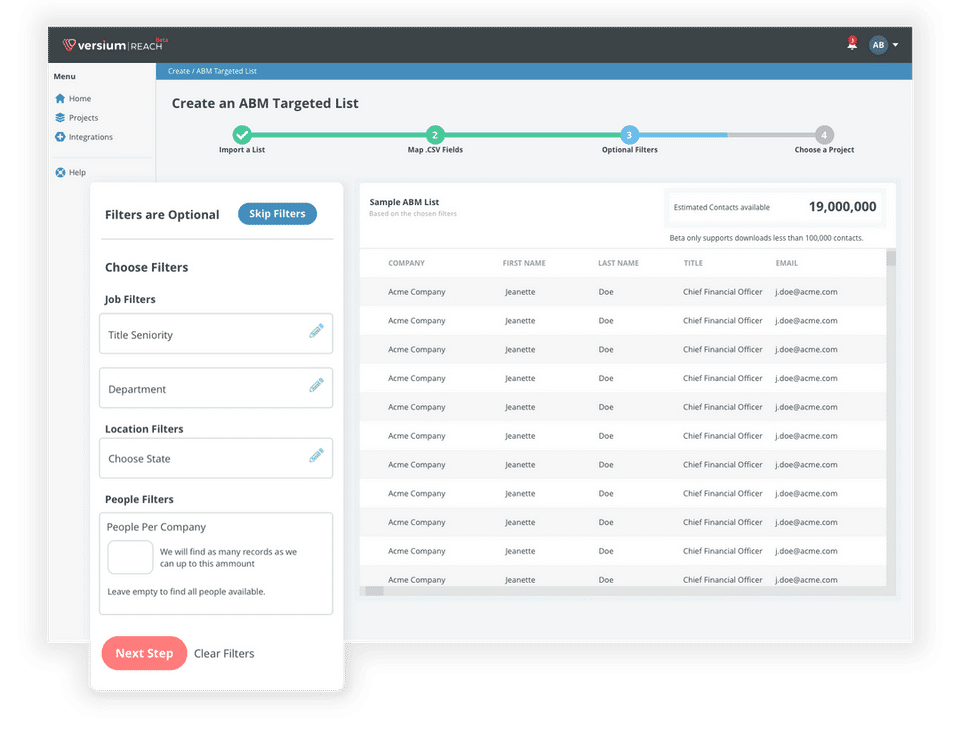Click Clear Filters link
This screenshot has width=960, height=732.
point(224,654)
